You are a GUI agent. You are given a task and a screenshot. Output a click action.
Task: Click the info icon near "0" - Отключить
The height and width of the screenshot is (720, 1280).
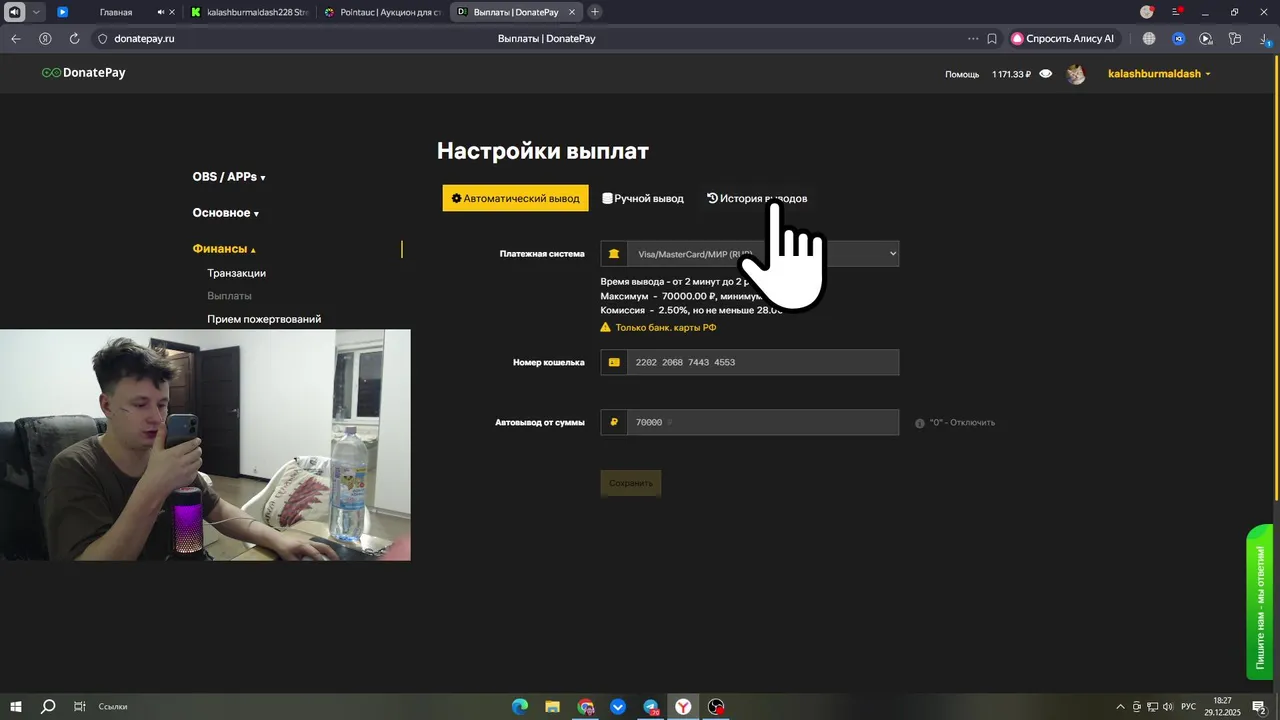[920, 423]
